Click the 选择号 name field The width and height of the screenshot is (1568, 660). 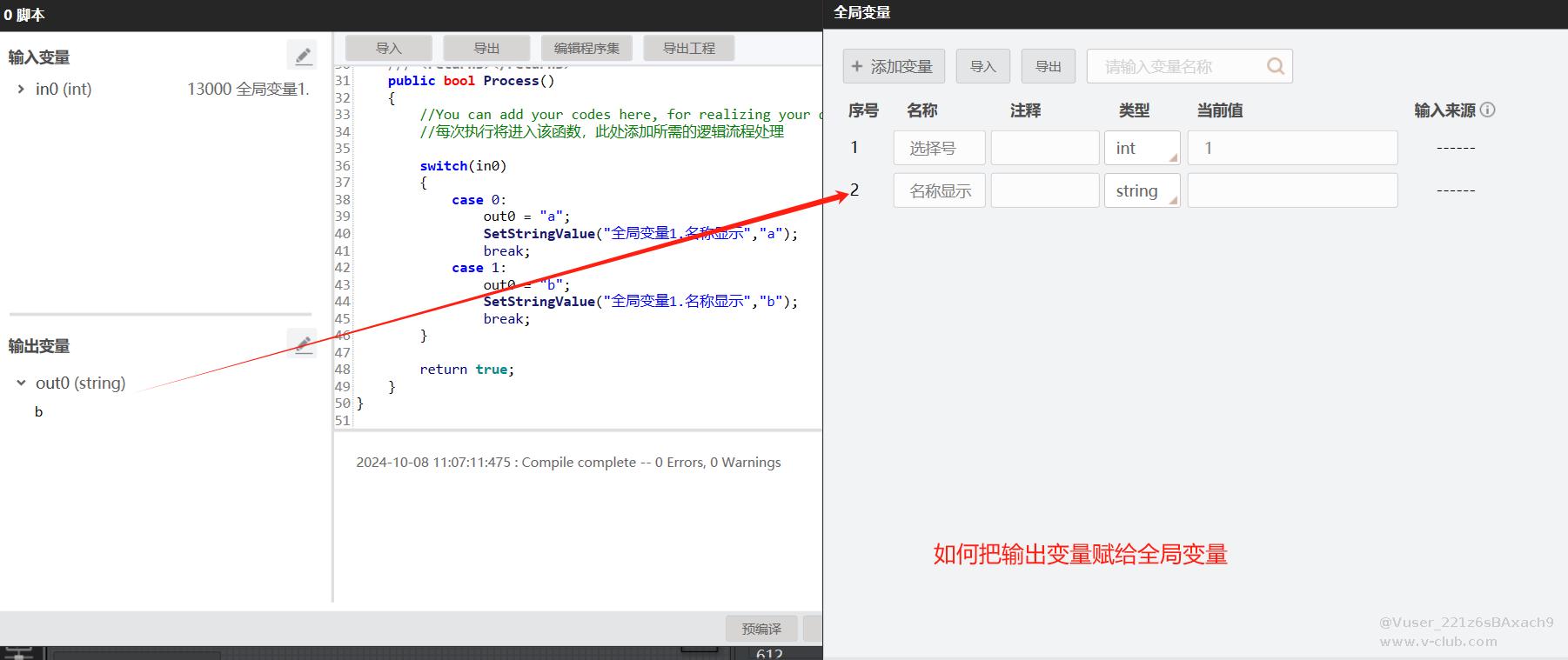[939, 148]
